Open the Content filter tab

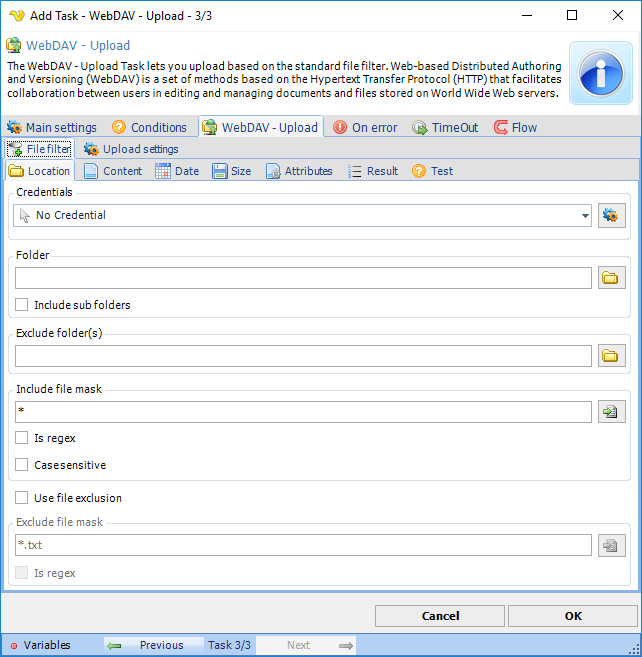click(113, 171)
